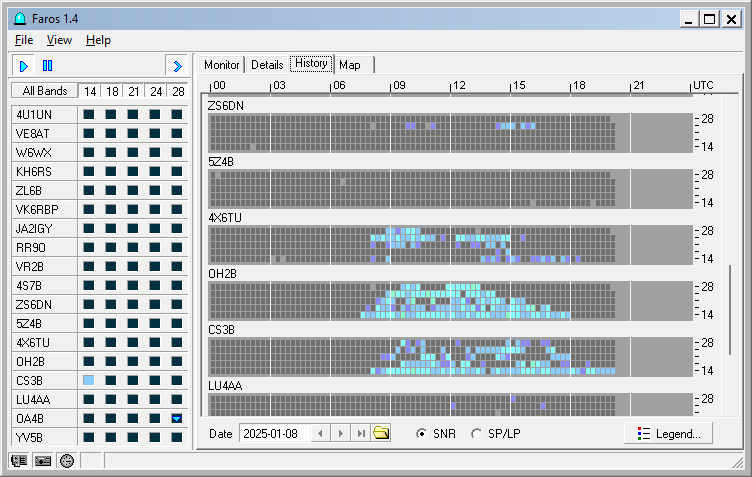Click the Start monitoring play button
The image size is (752, 477).
24,66
